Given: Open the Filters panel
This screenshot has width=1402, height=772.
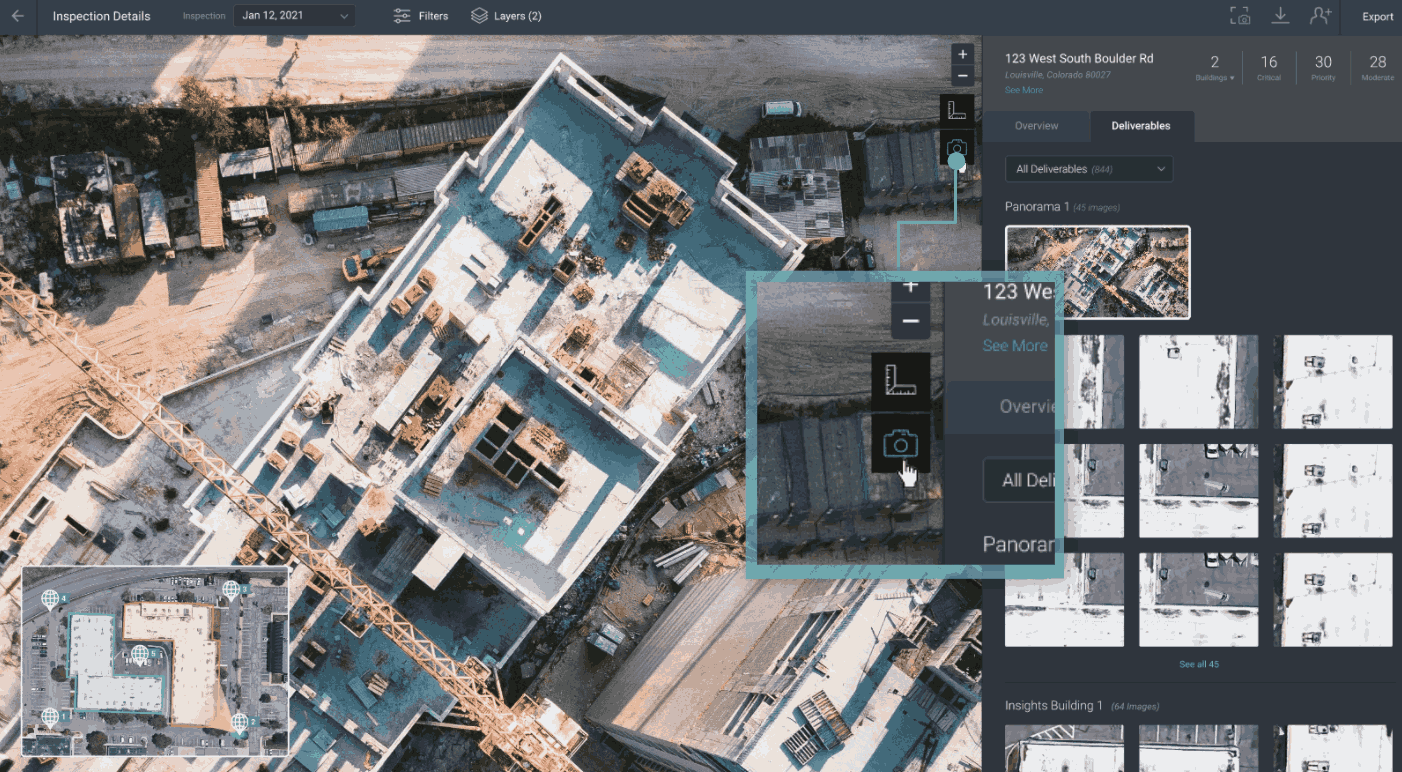Looking at the screenshot, I should pyautogui.click(x=420, y=16).
